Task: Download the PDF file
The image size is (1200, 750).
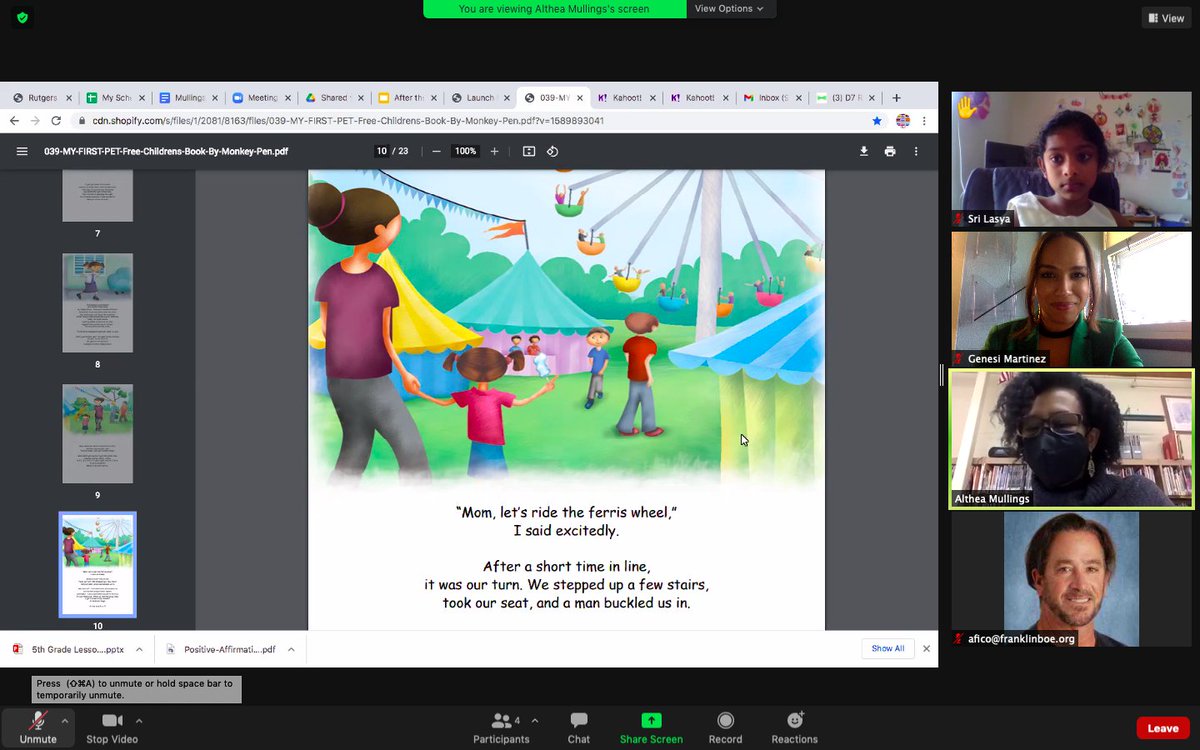Action: coord(864,151)
